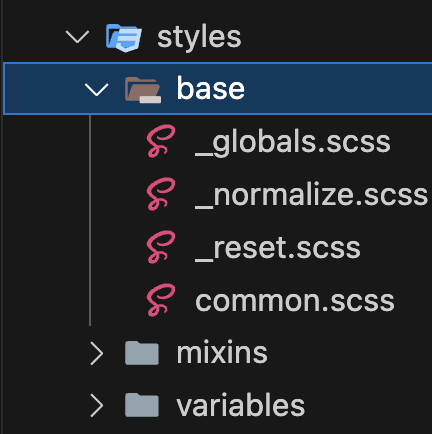The height and width of the screenshot is (434, 432).
Task: Click the variables folder icon
Action: click(142, 405)
